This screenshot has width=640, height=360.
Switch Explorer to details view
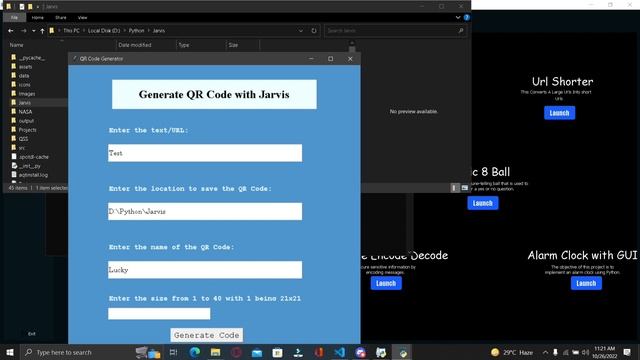click(454, 188)
